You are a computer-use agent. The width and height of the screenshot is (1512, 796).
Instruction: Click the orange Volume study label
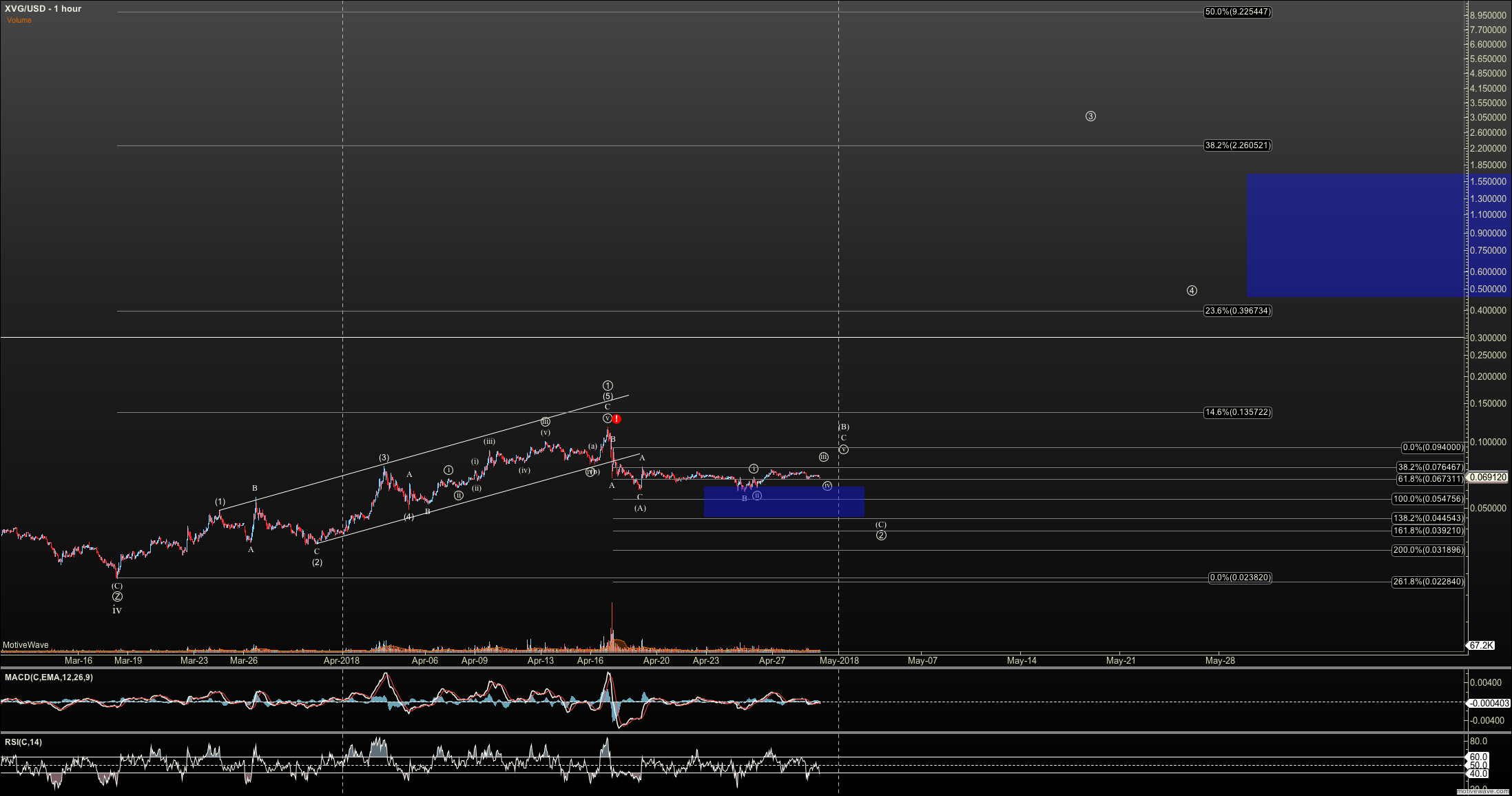[x=19, y=21]
